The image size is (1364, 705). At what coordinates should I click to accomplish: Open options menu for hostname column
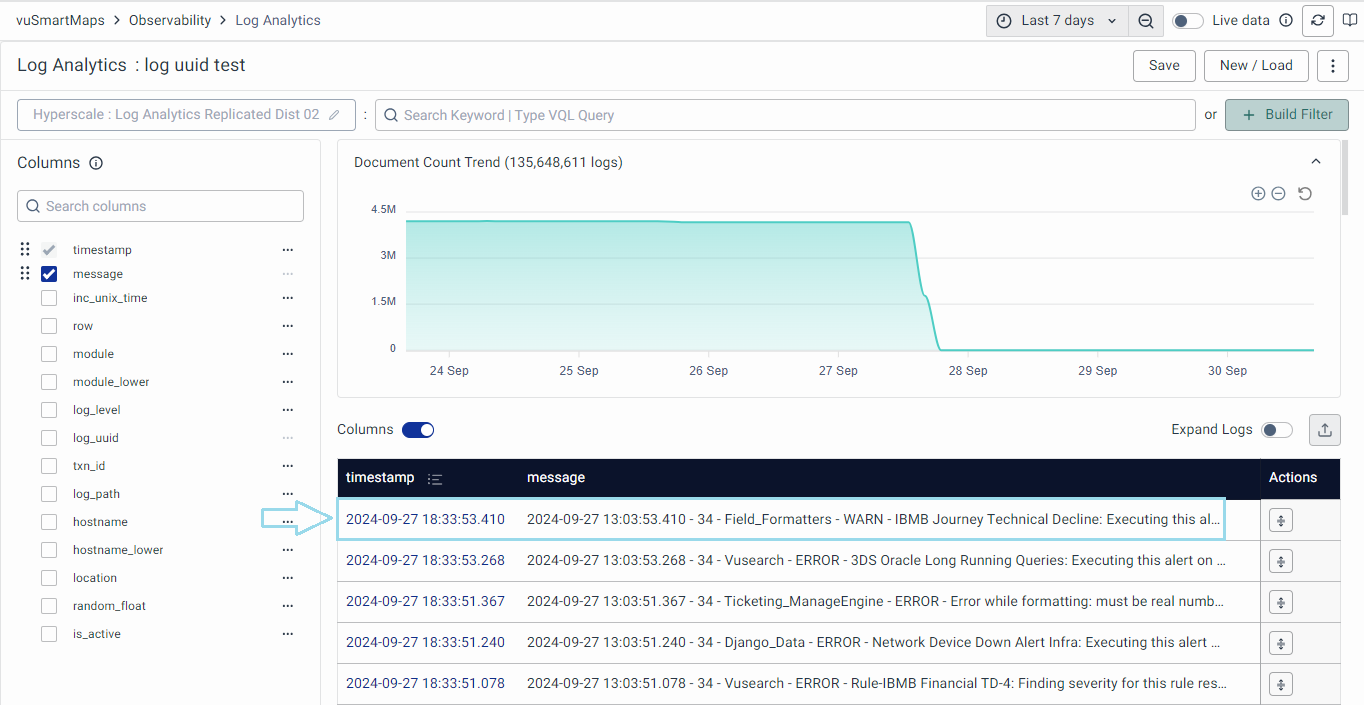click(x=288, y=522)
